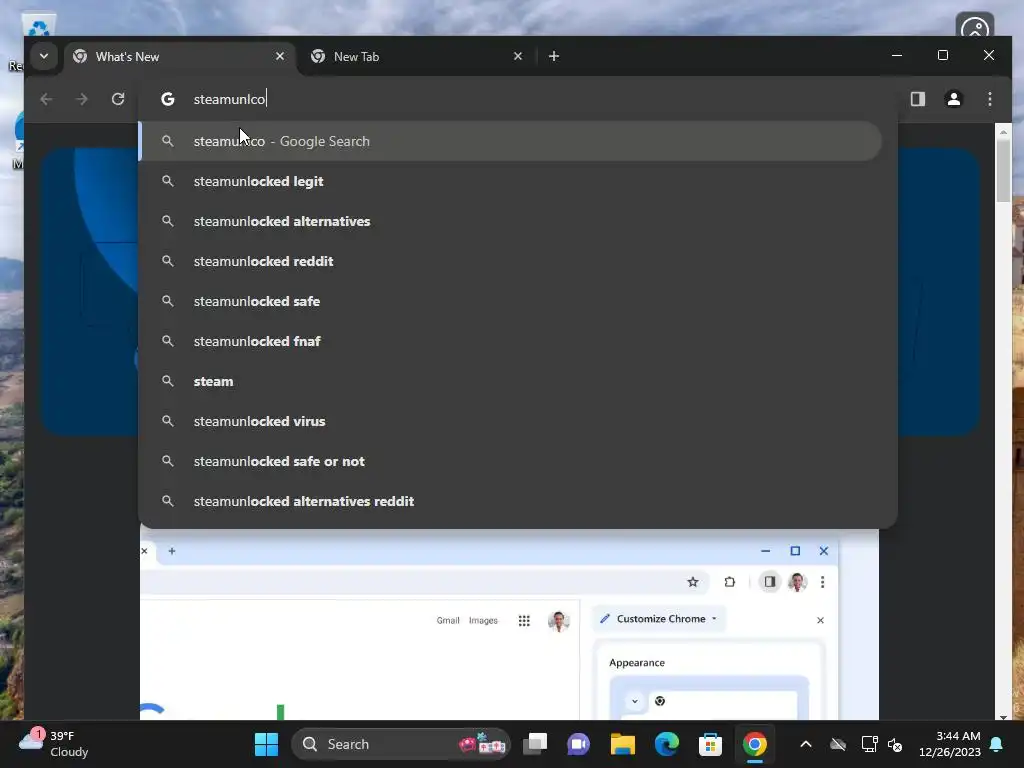This screenshot has height=768, width=1024.
Task: Open Microsoft Store from the taskbar
Action: [x=711, y=744]
